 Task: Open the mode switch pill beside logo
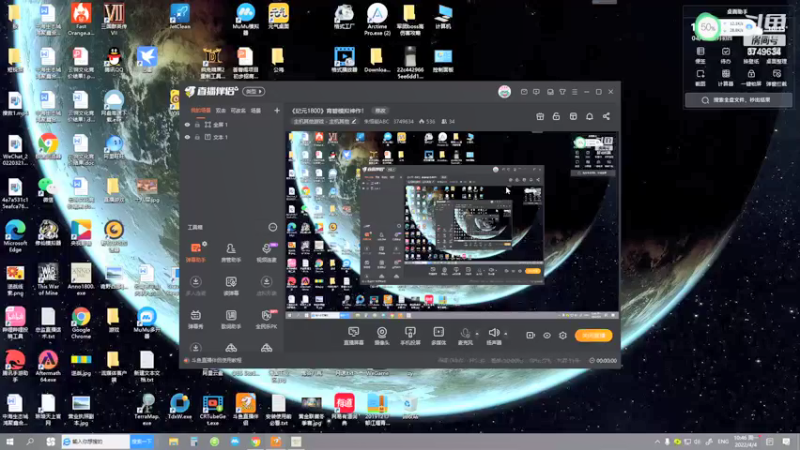[254, 91]
